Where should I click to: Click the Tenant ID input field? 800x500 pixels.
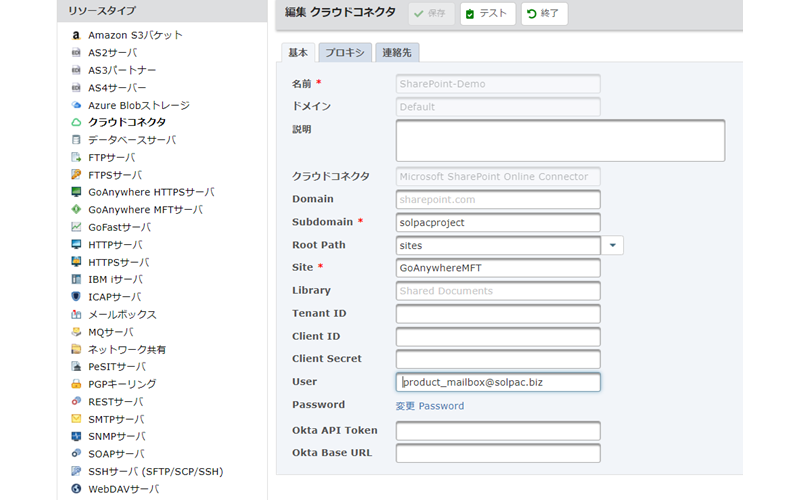pos(498,314)
